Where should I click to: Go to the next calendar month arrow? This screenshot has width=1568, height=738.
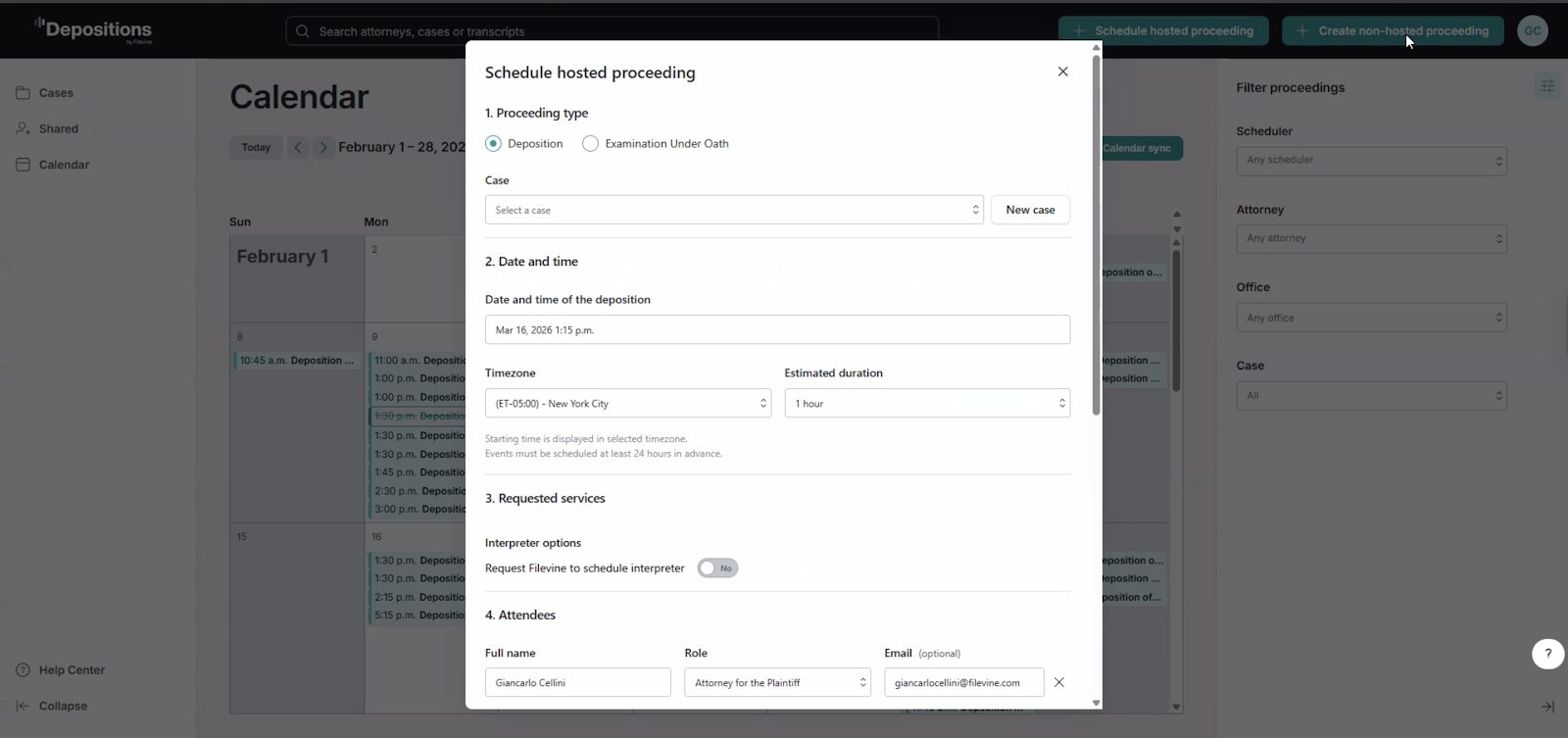pos(323,147)
